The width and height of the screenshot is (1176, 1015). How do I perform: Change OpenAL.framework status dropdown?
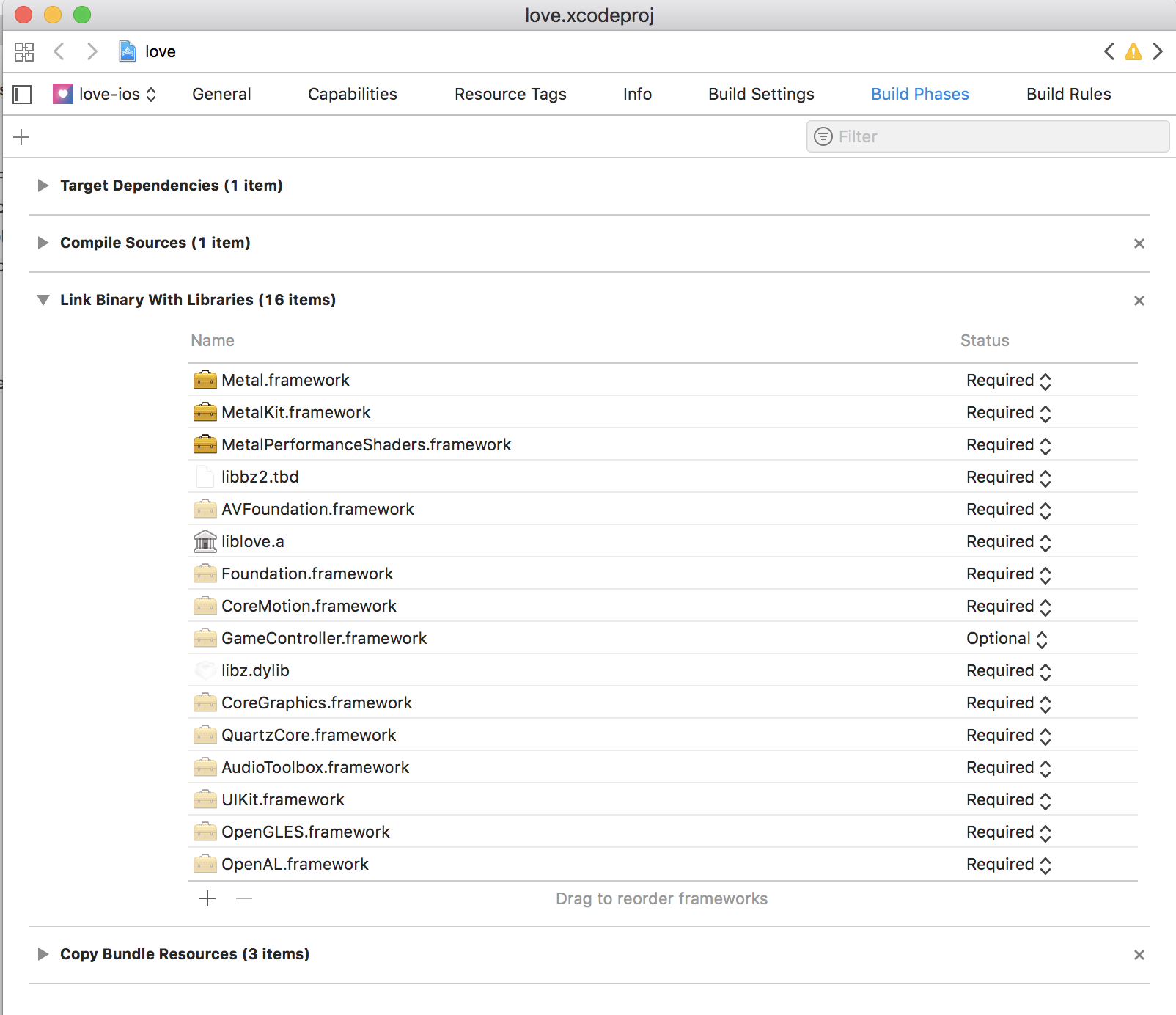[1009, 865]
